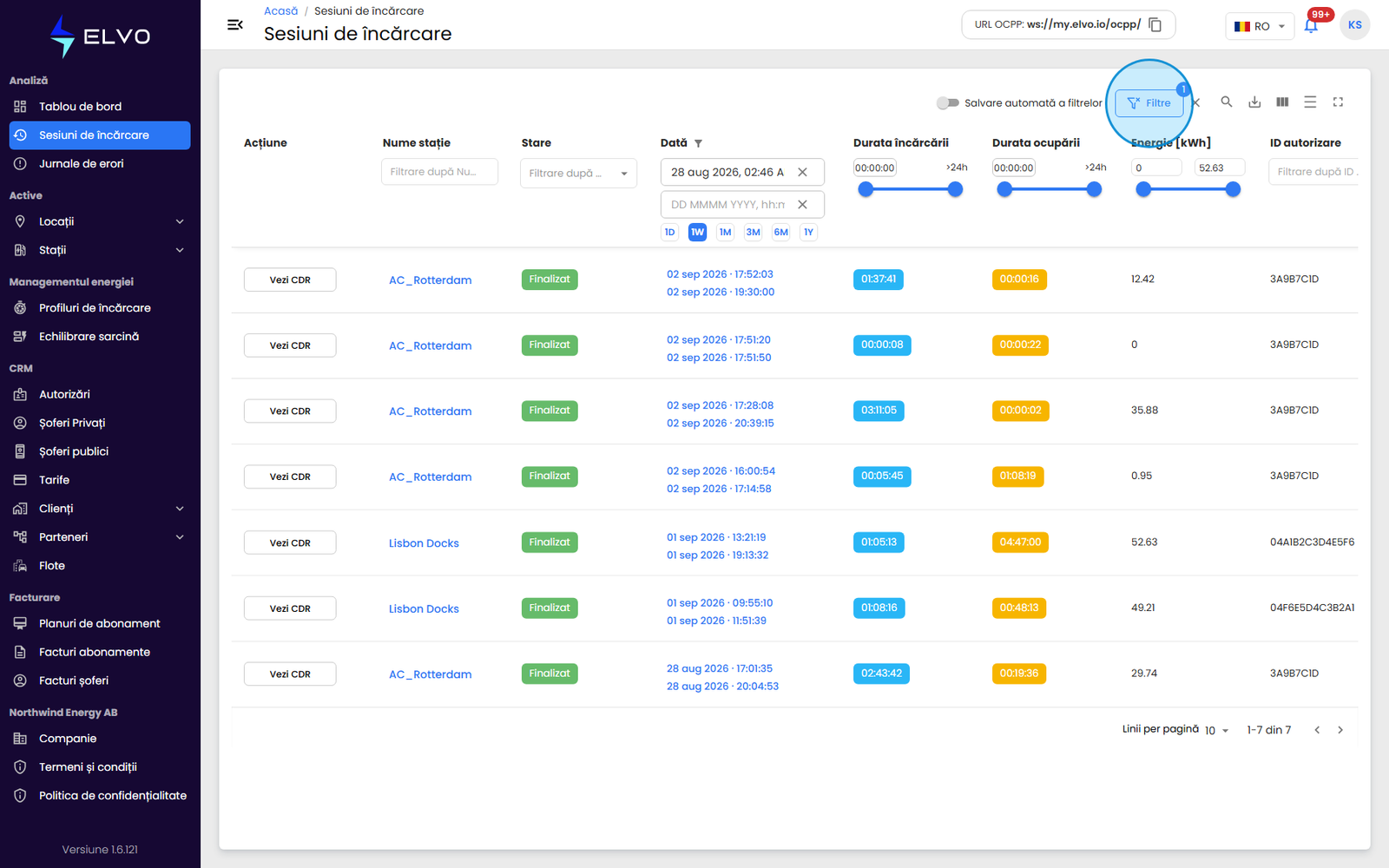This screenshot has width=1389, height=868.
Task: Select the 3M date range chip
Action: click(x=753, y=232)
